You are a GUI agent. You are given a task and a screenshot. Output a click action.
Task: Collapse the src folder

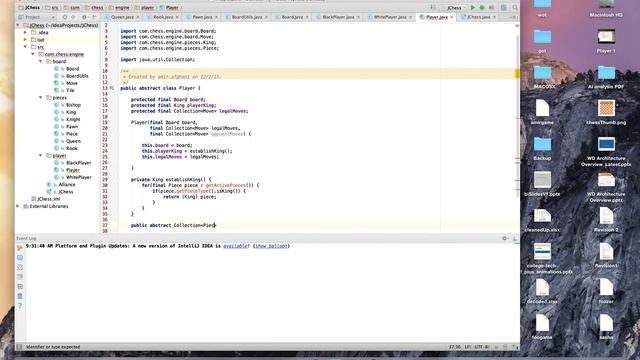tap(26, 47)
